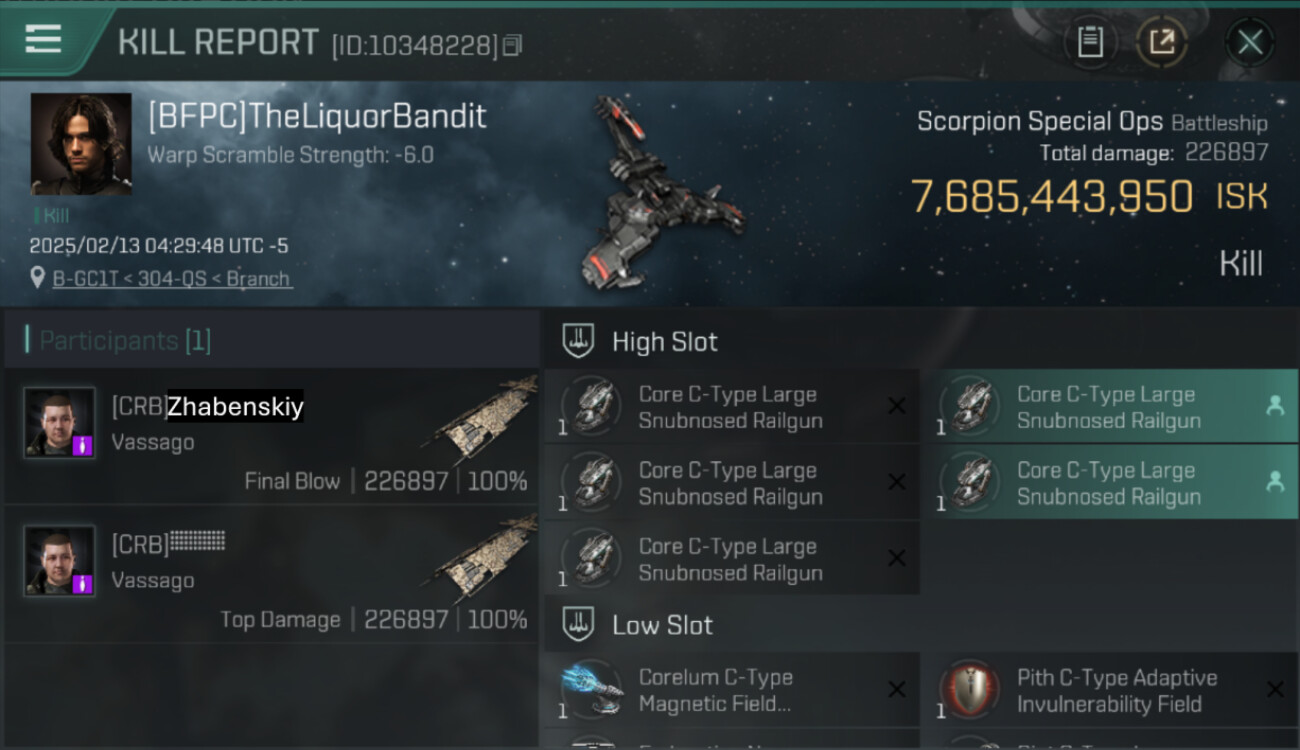Select Pith C-Type Adaptive Invulnerability Field module
1300x750 pixels.
[x=1110, y=690]
